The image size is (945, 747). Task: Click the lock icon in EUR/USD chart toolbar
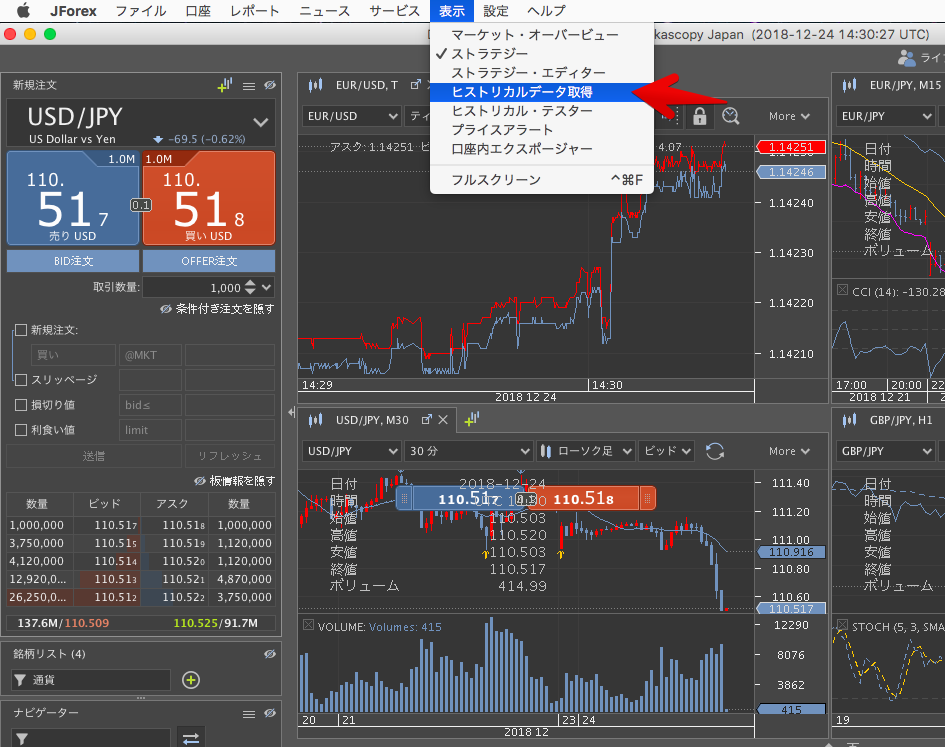pyautogui.click(x=699, y=116)
